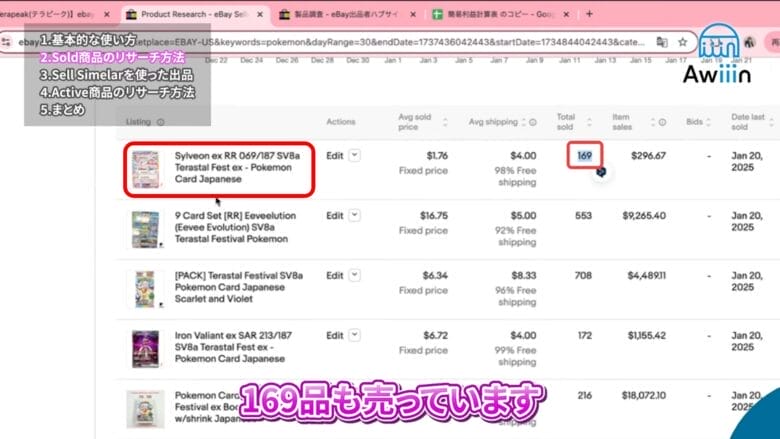Image resolution: width=780 pixels, height=439 pixels.
Task: Click the $6.72 average sold price
Action: [435, 336]
